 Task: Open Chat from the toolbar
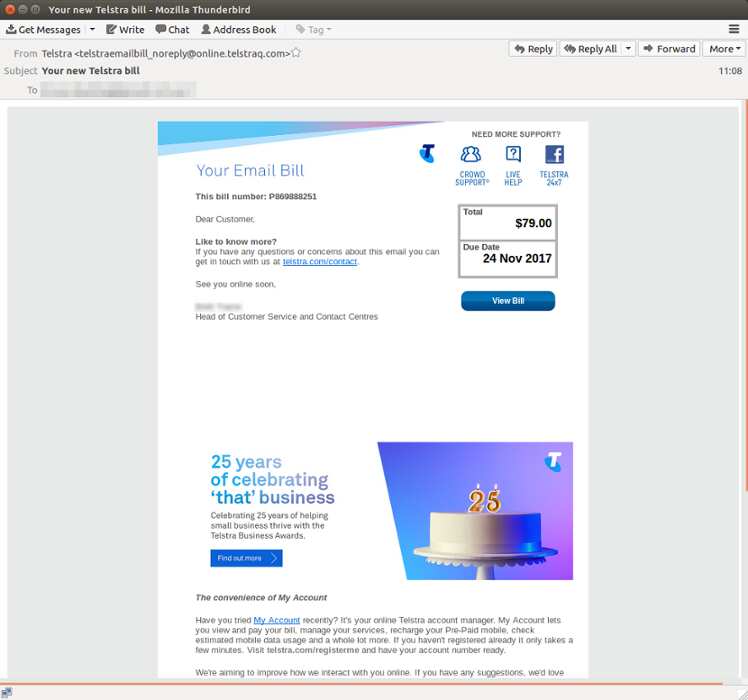point(172,30)
